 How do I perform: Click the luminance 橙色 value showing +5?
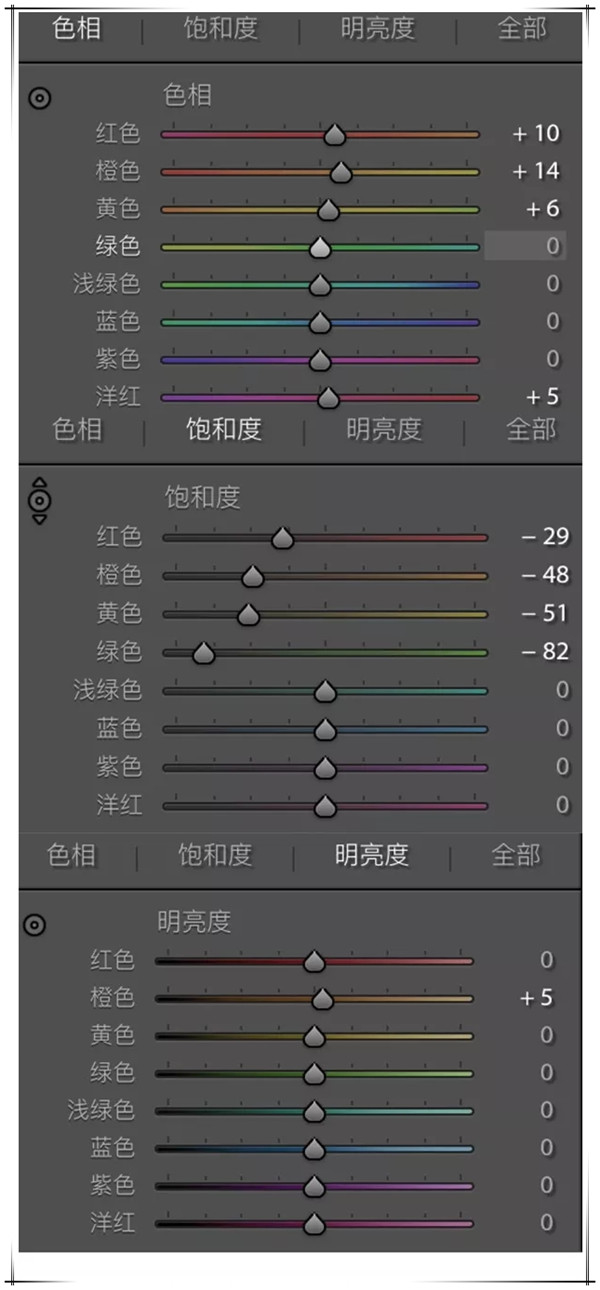coord(536,998)
